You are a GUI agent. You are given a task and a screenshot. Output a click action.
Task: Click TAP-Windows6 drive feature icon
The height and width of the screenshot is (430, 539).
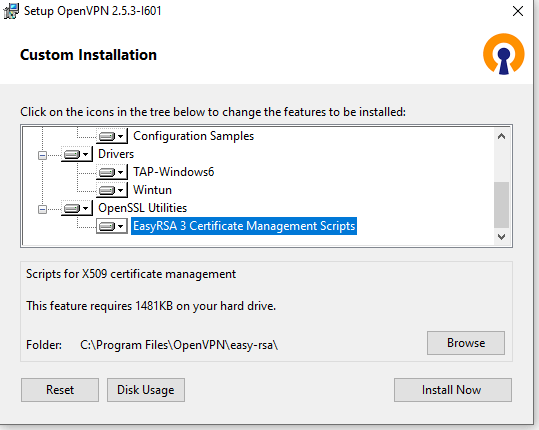[112, 172]
